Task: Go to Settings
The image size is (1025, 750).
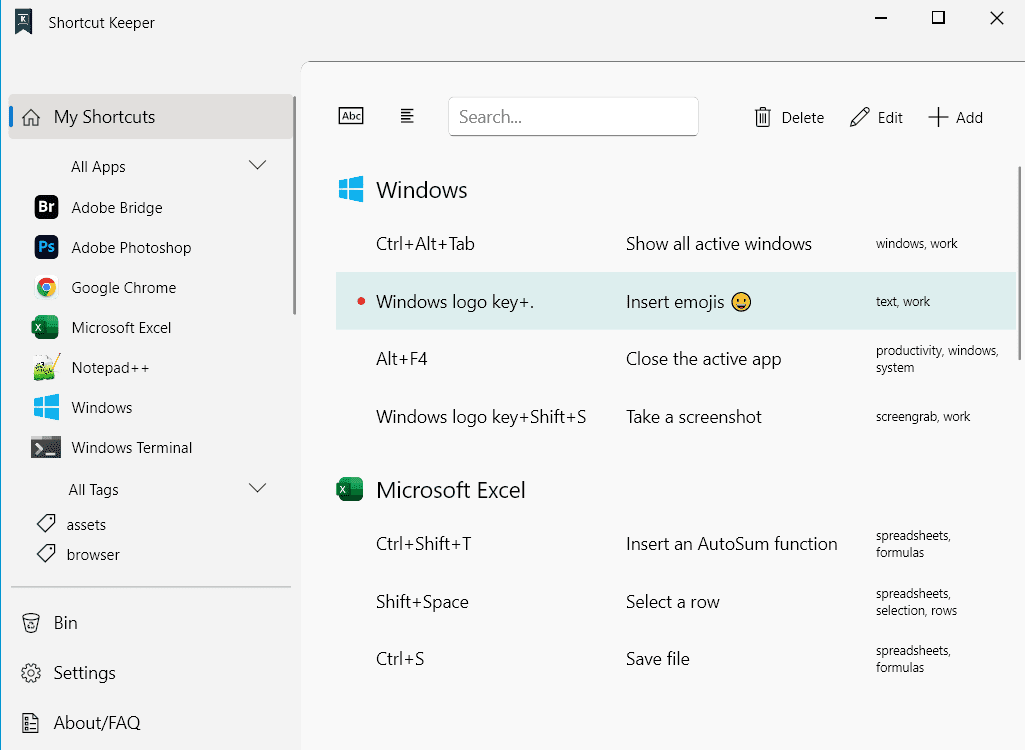Action: click(x=82, y=672)
